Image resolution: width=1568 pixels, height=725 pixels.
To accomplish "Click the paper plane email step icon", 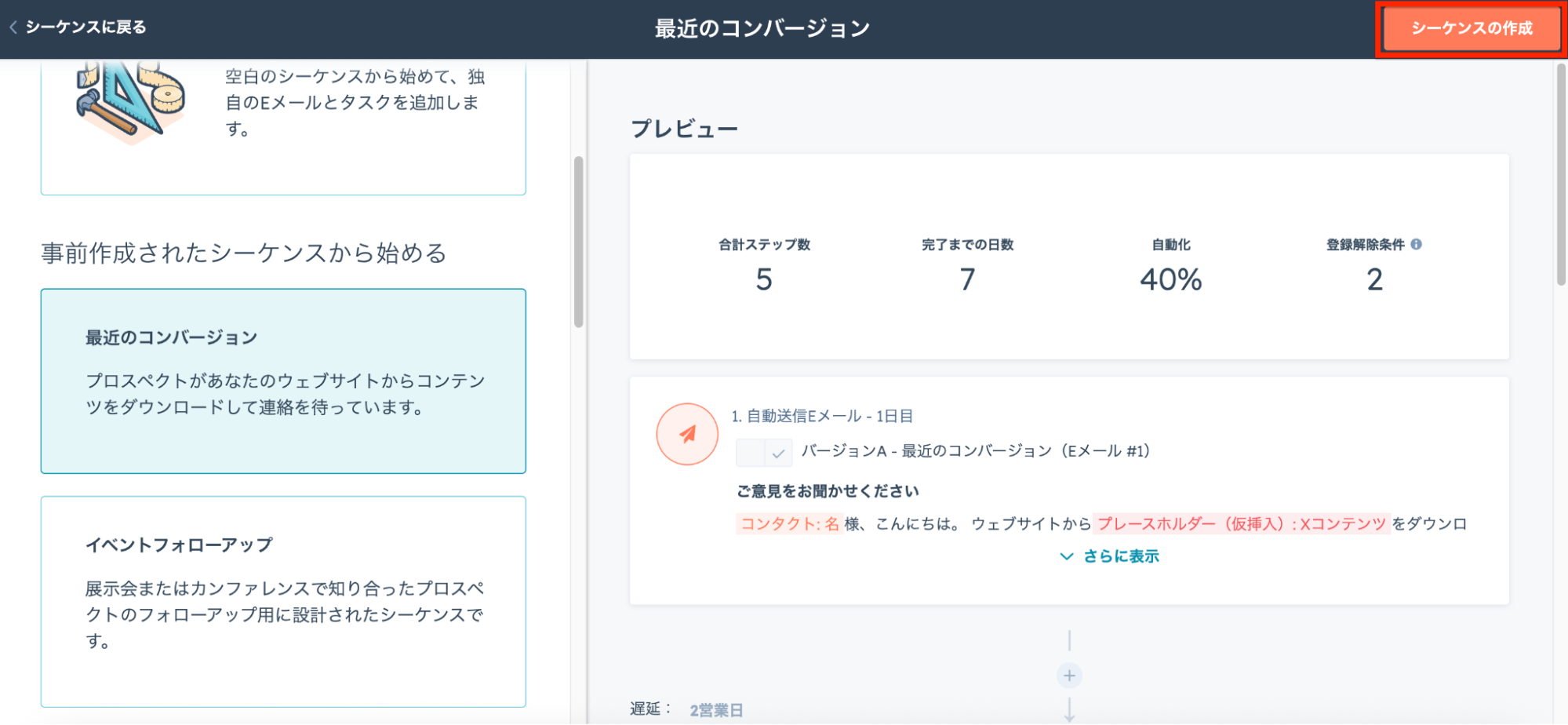I will coord(687,434).
